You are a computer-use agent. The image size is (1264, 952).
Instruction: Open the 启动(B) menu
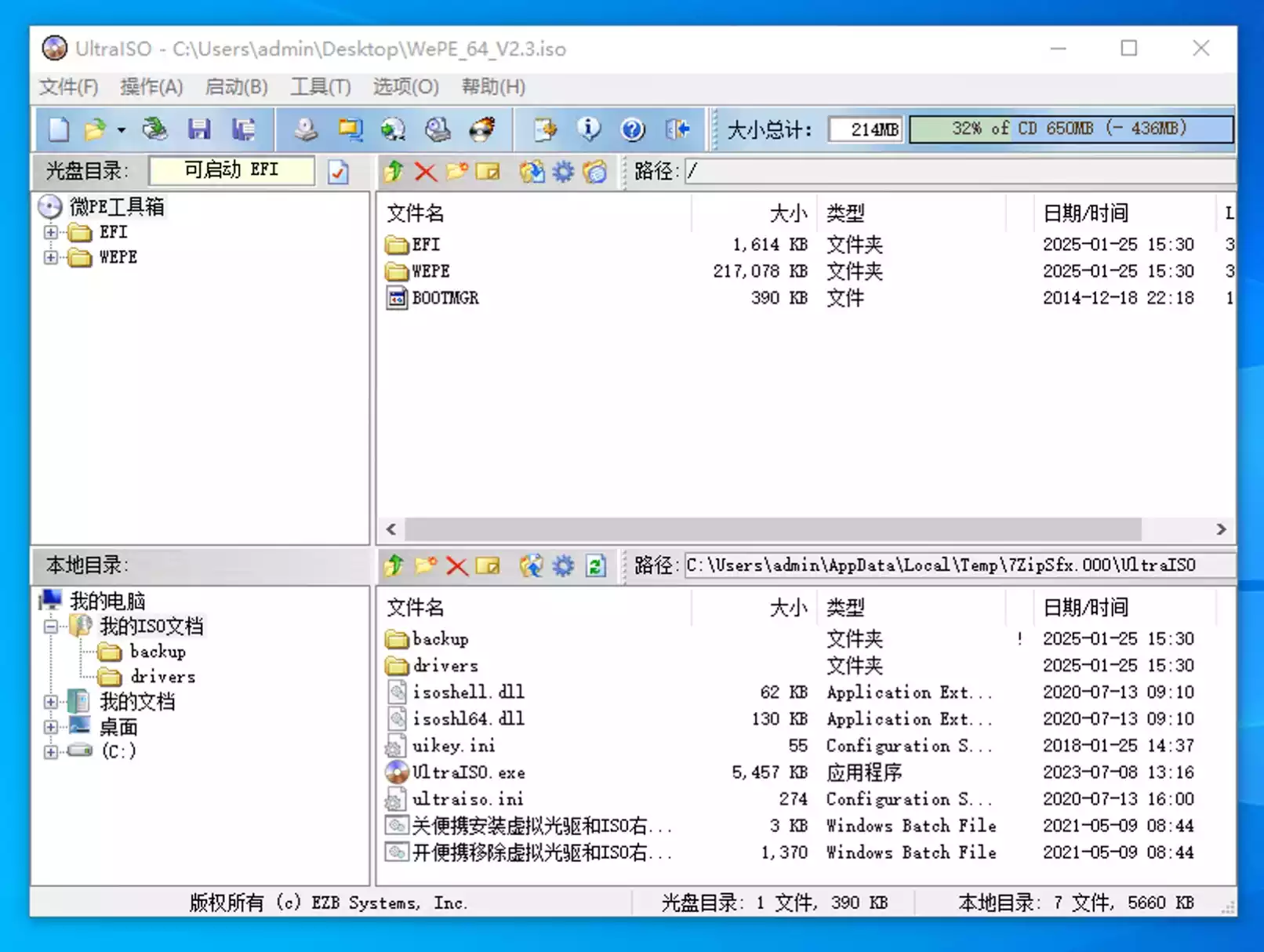[x=236, y=86]
